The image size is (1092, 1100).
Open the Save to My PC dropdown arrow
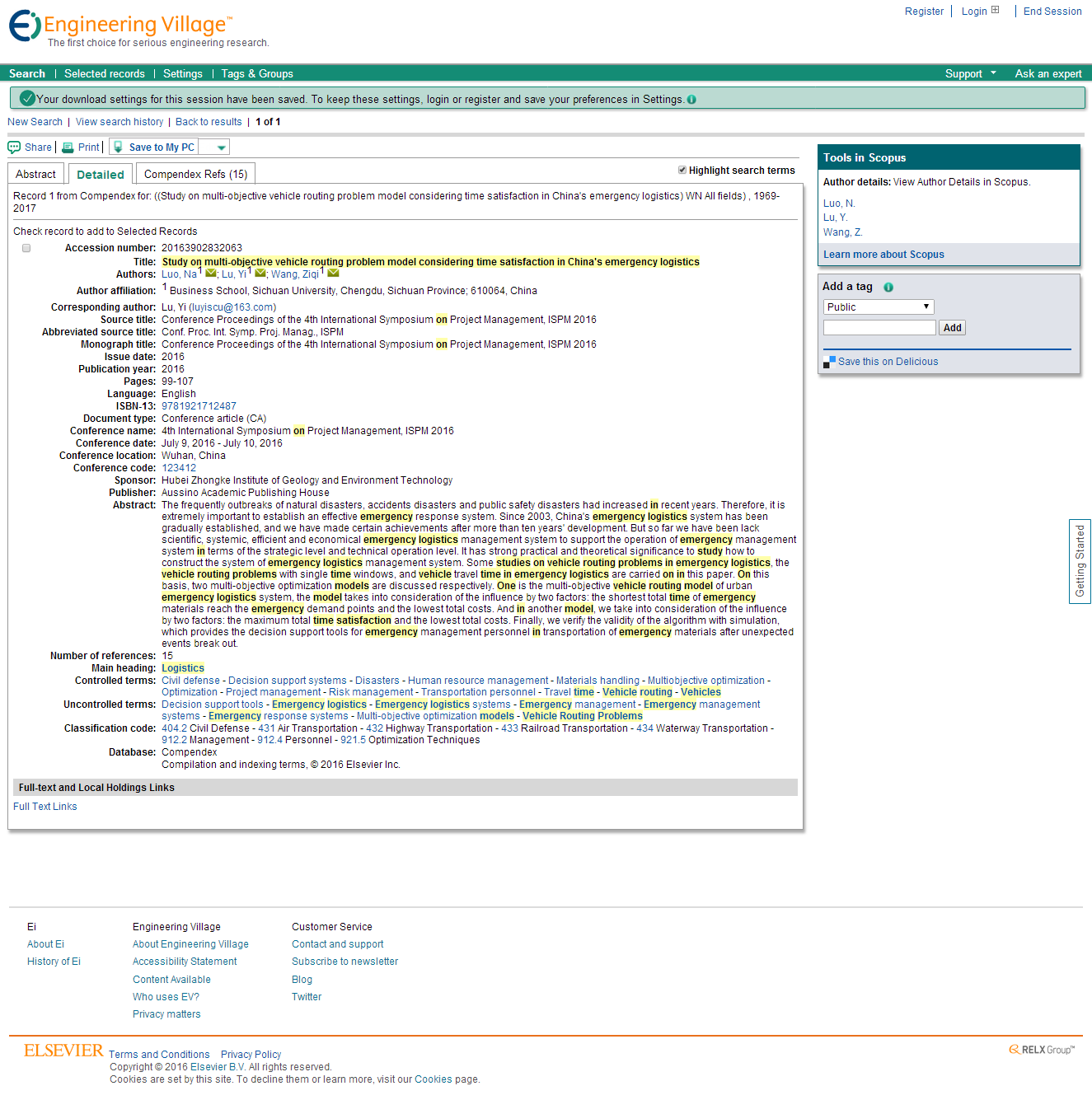[x=221, y=147]
